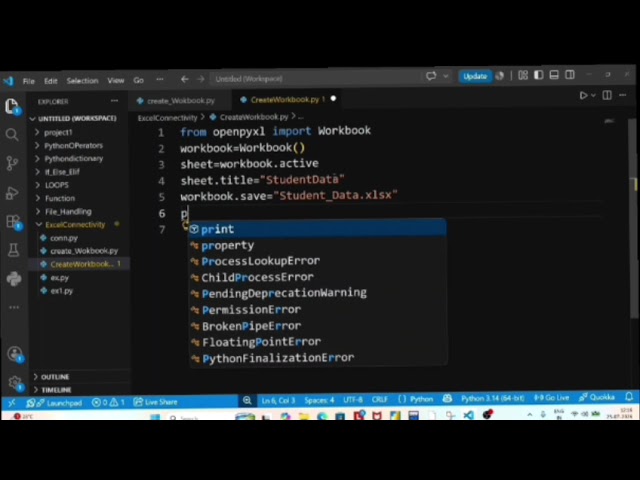The width and height of the screenshot is (640, 480).
Task: Open the notifications bell icon
Action: coord(629,396)
